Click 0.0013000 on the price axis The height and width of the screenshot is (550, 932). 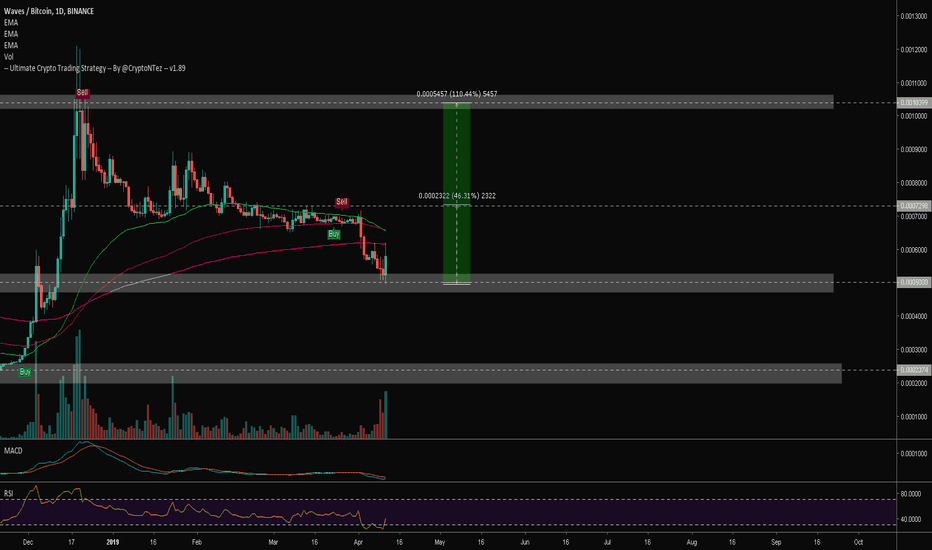pos(914,16)
